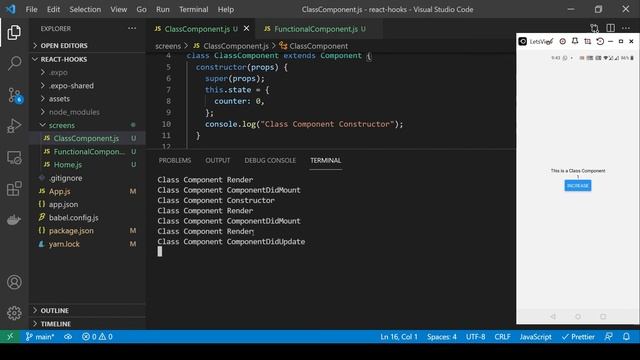Viewport: 640px width, 360px height.
Task: Expand the Outline section
Action: coord(87,311)
